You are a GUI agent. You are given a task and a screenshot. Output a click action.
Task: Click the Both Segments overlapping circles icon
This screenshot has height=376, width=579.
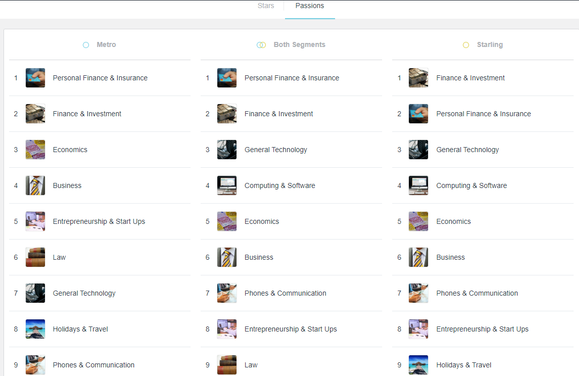pos(261,45)
